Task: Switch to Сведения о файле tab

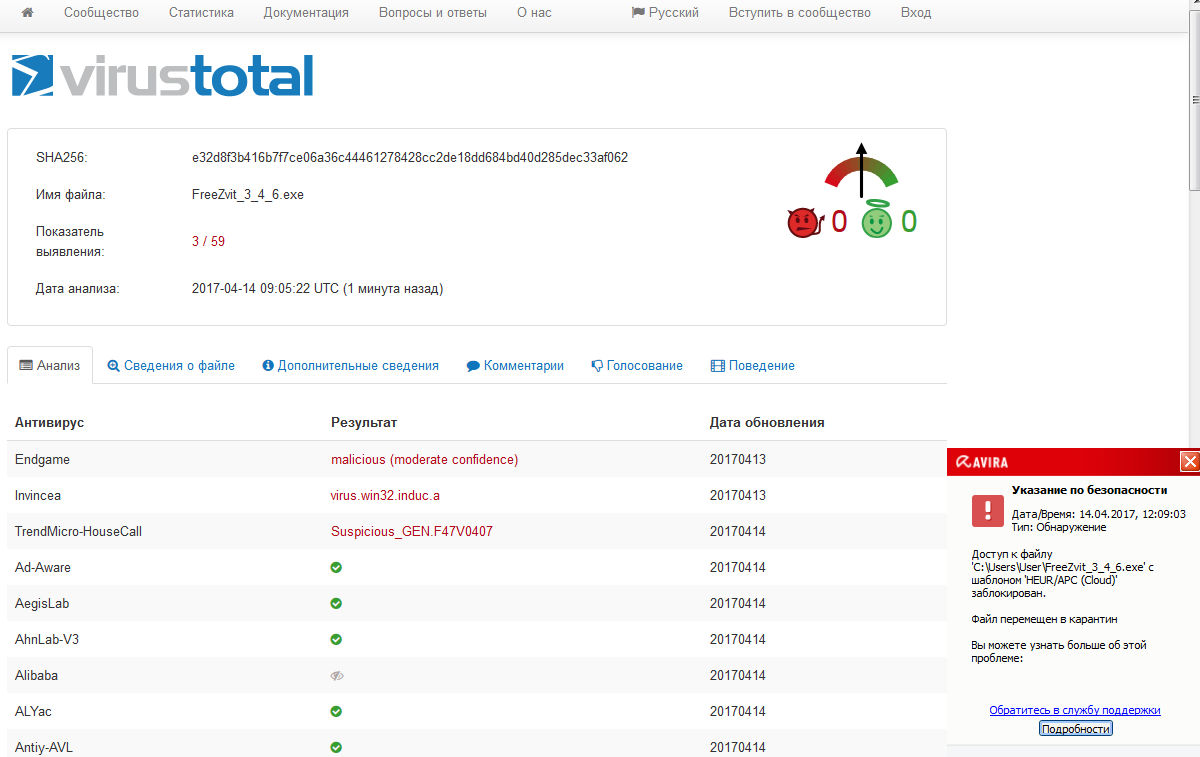Action: pos(171,366)
